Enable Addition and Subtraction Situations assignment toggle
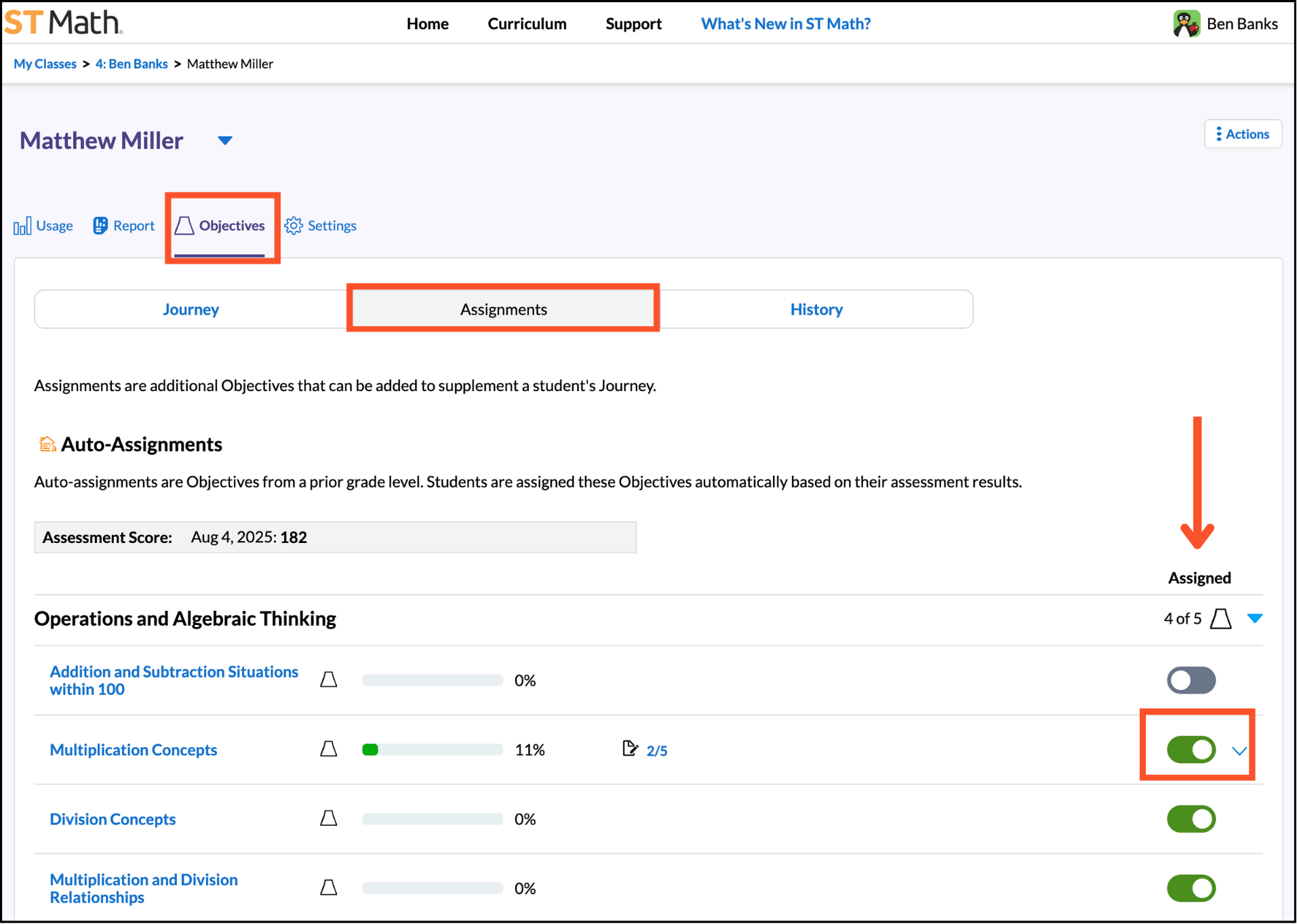 pyautogui.click(x=1191, y=680)
